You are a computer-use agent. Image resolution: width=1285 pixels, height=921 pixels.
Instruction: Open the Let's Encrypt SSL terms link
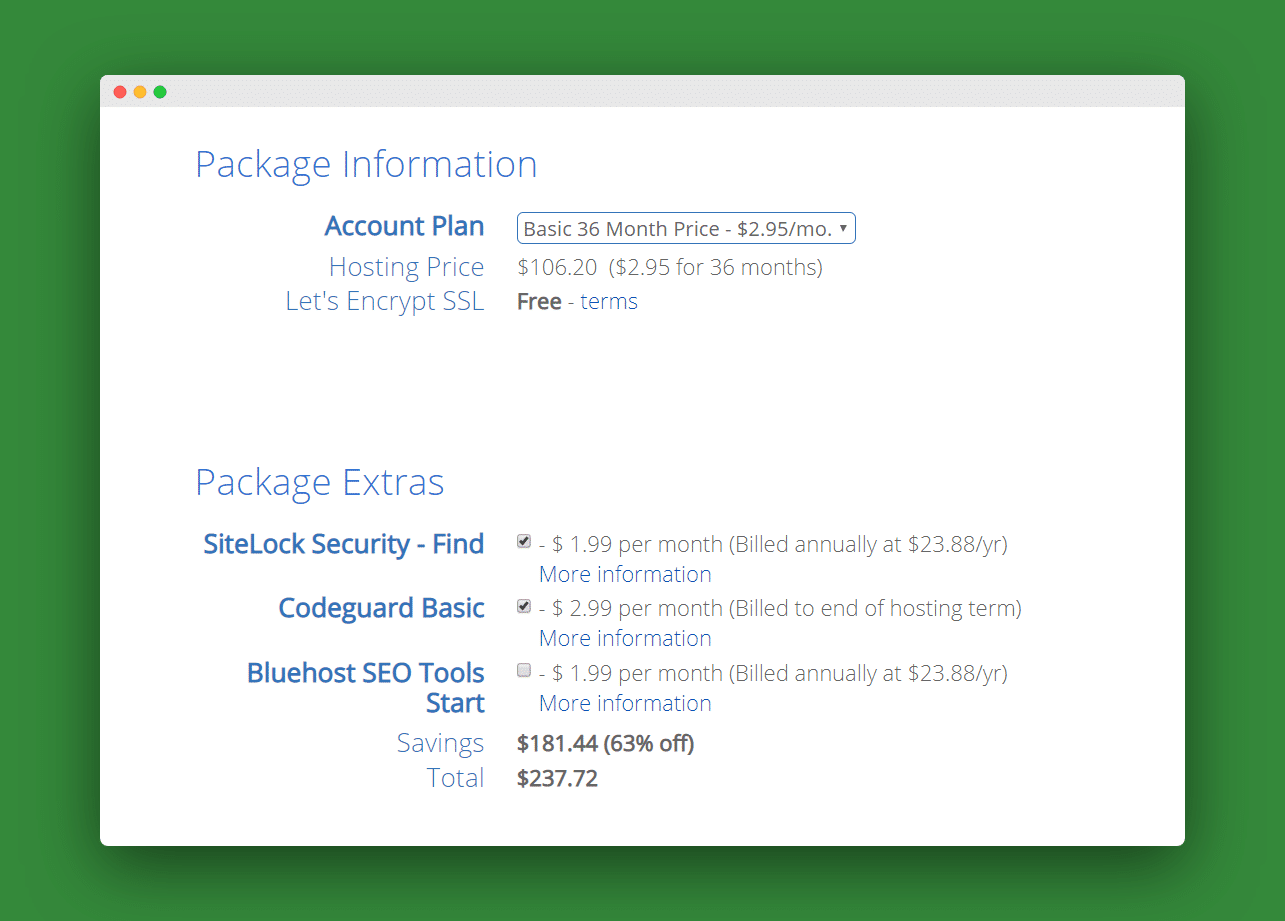click(x=609, y=302)
